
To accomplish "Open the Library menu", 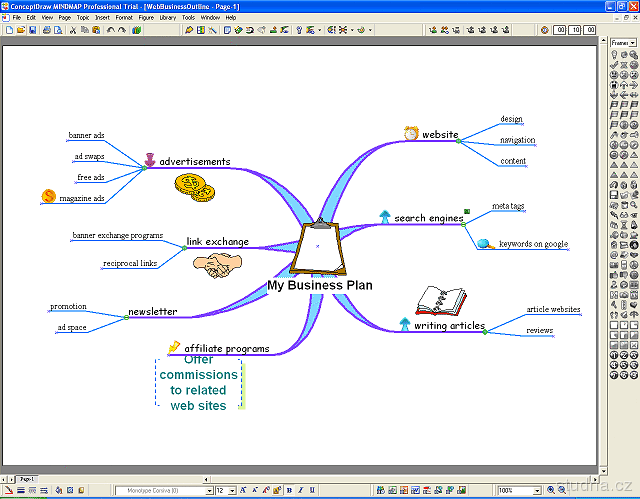I will 167,17.
